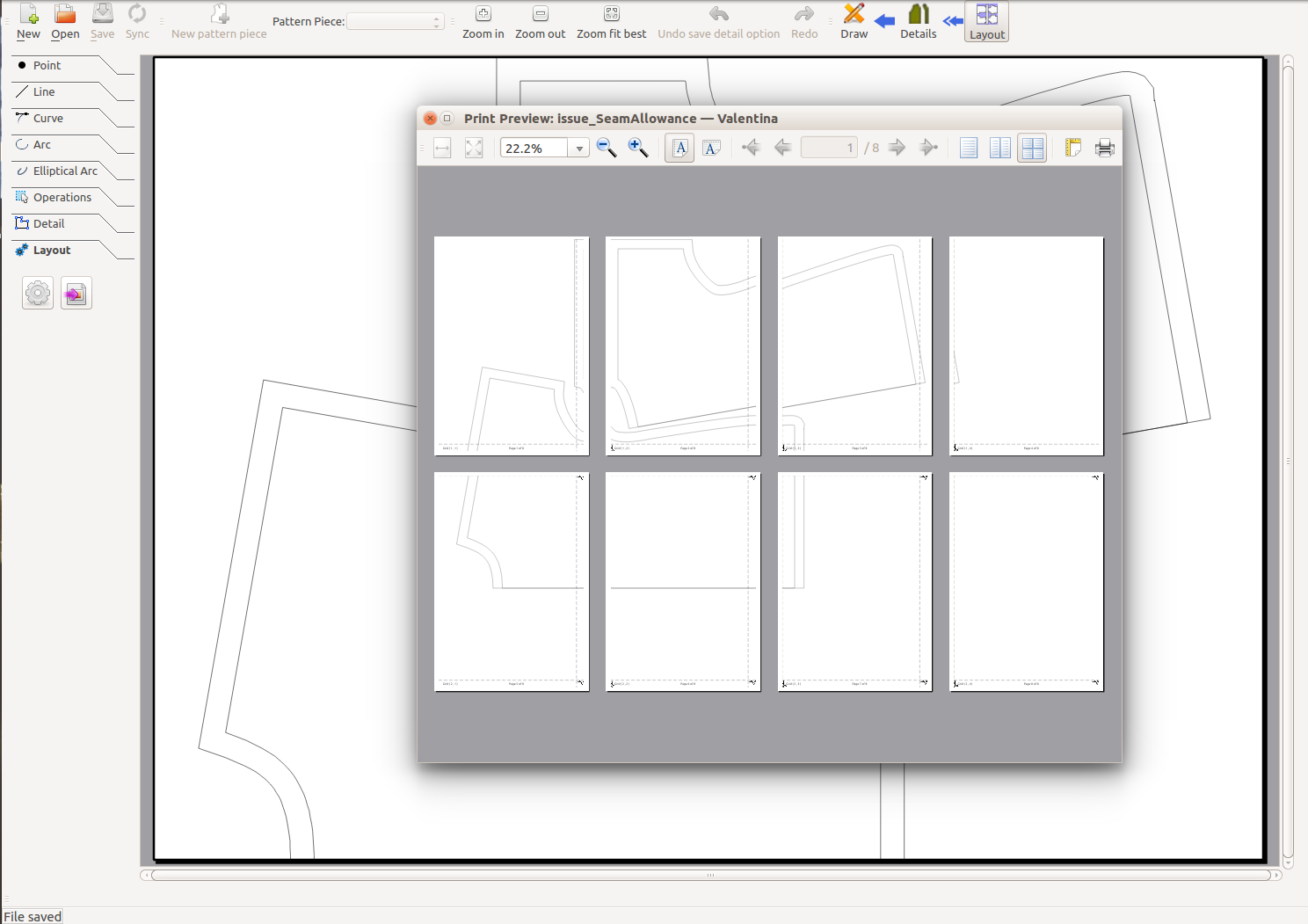Select the third preview page with the tilted rectangular piece
The height and width of the screenshot is (924, 1308).
point(855,346)
